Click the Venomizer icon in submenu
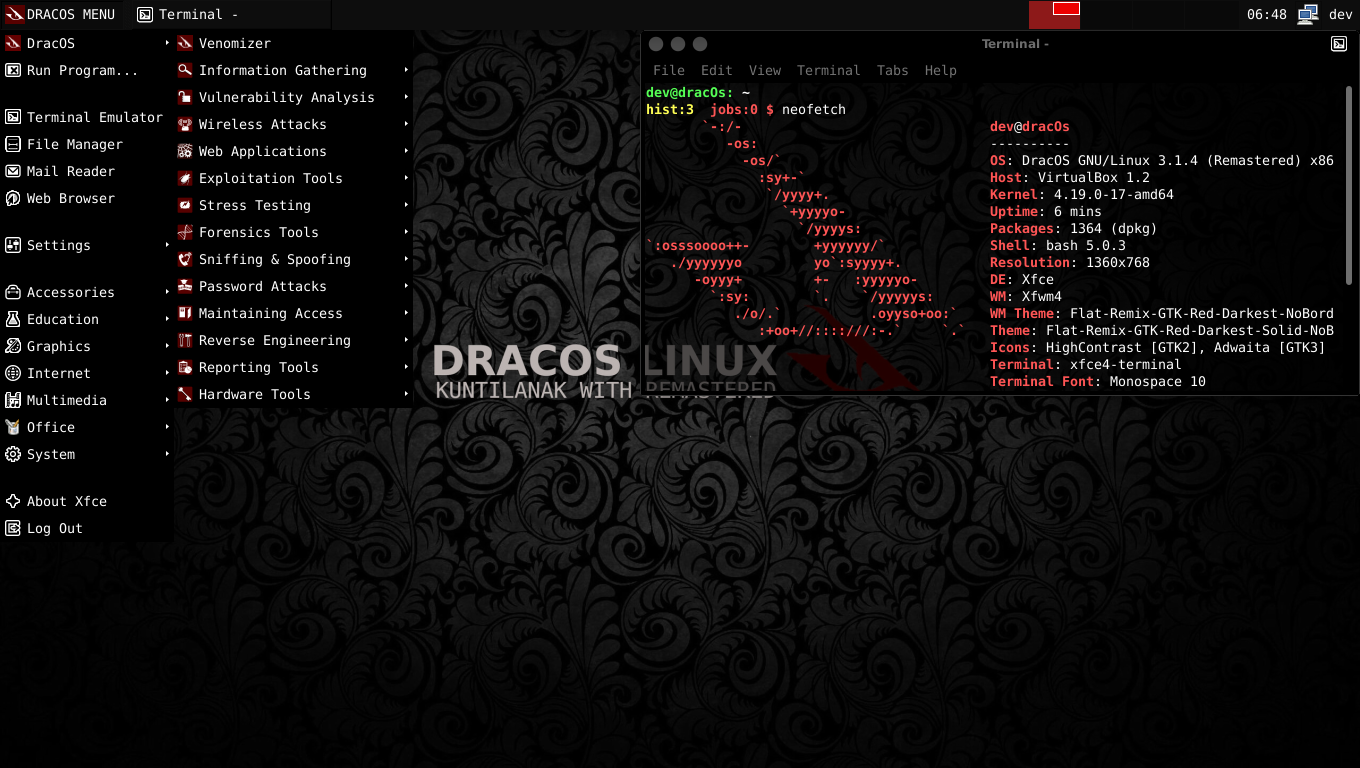The height and width of the screenshot is (768, 1360). 185,43
